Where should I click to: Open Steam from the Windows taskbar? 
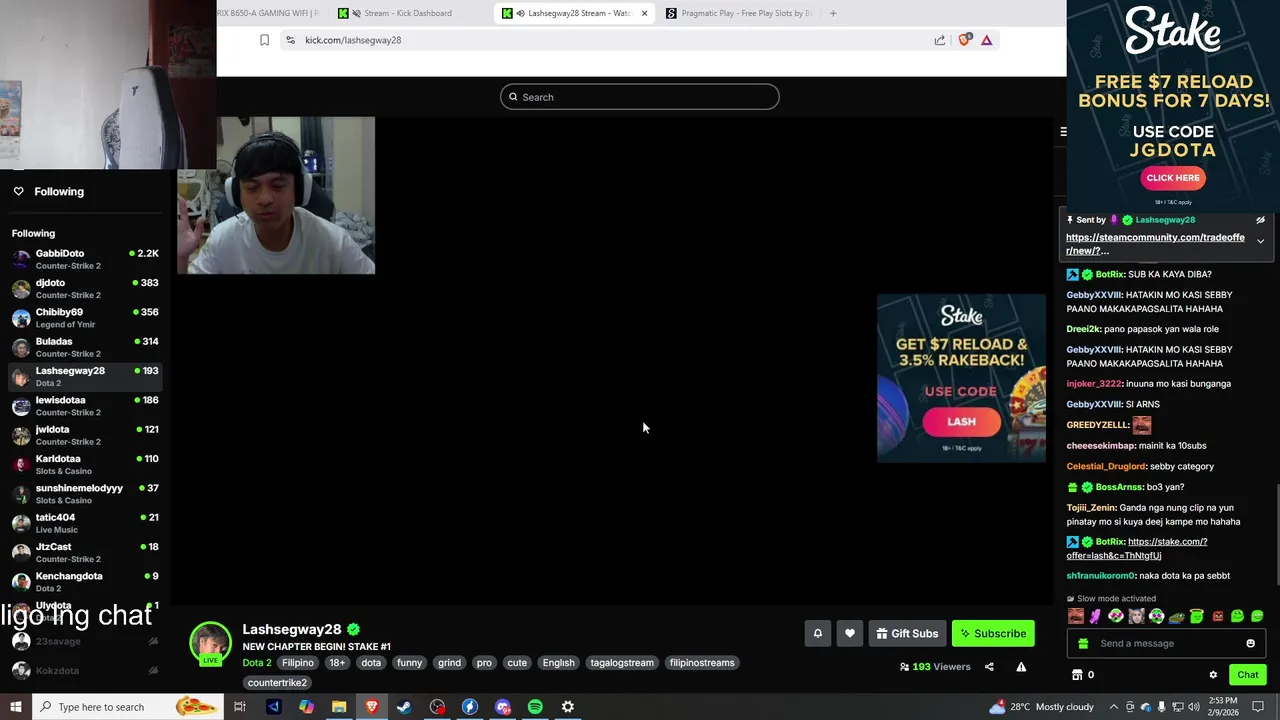coord(404,707)
